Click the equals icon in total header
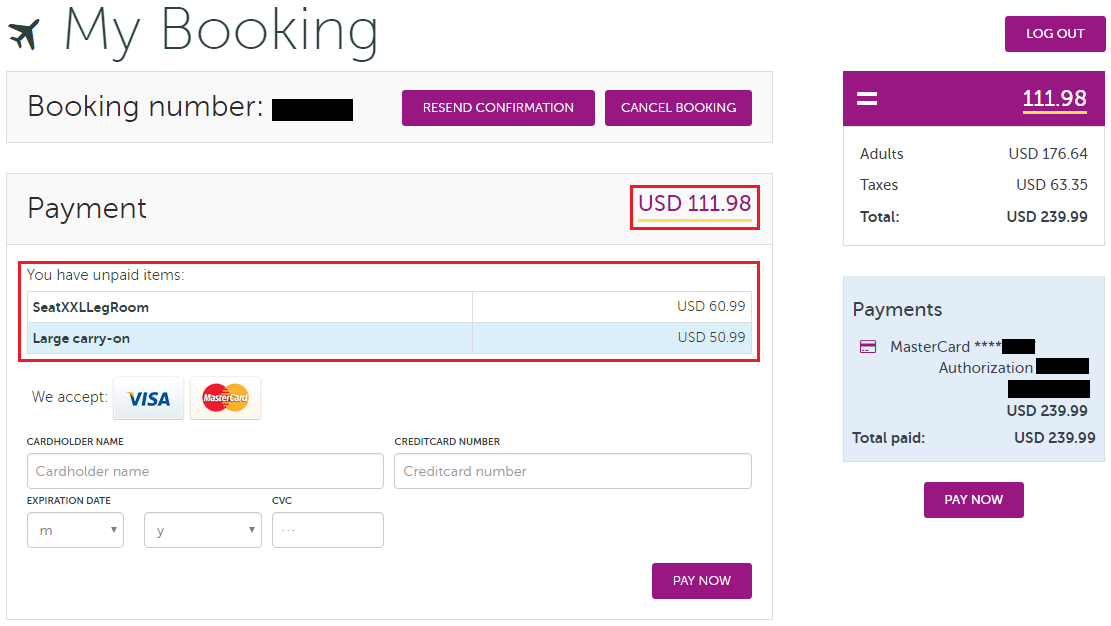Screen dimensions: 1111x626 867,98
